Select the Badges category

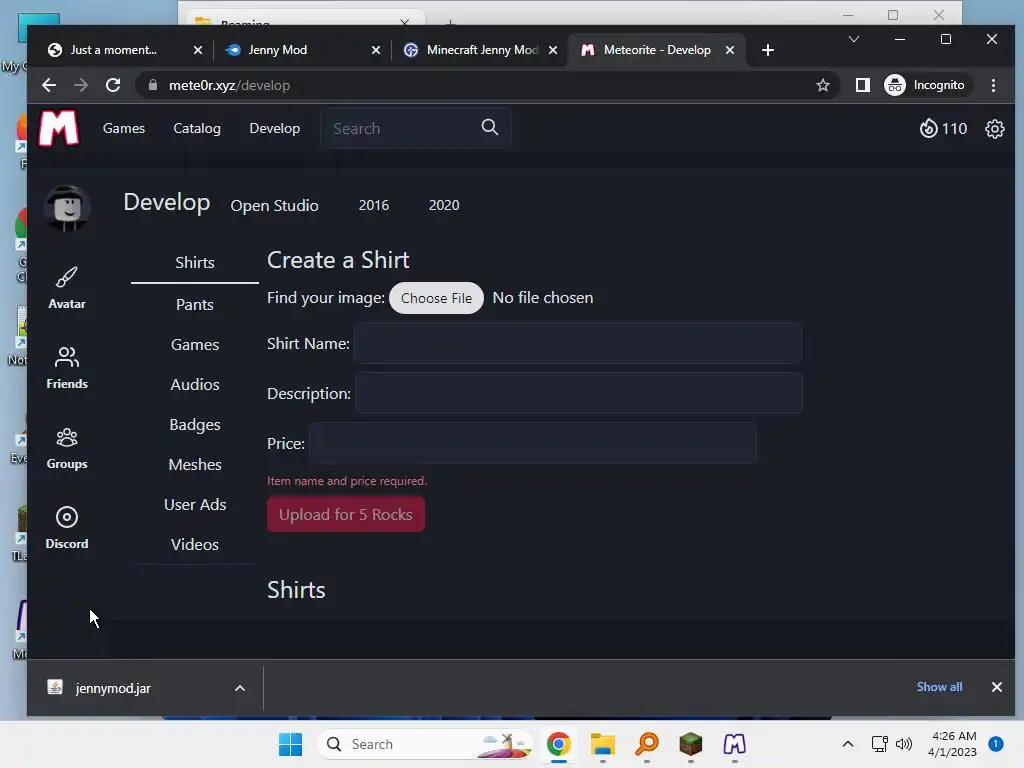click(x=195, y=424)
